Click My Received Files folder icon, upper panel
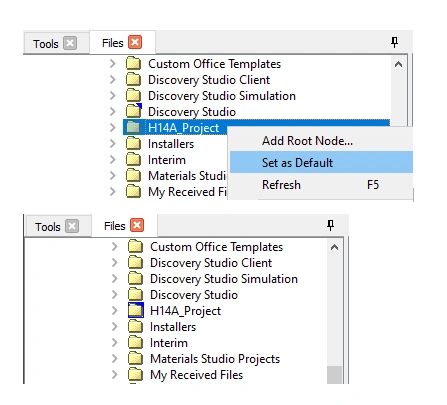 133,191
